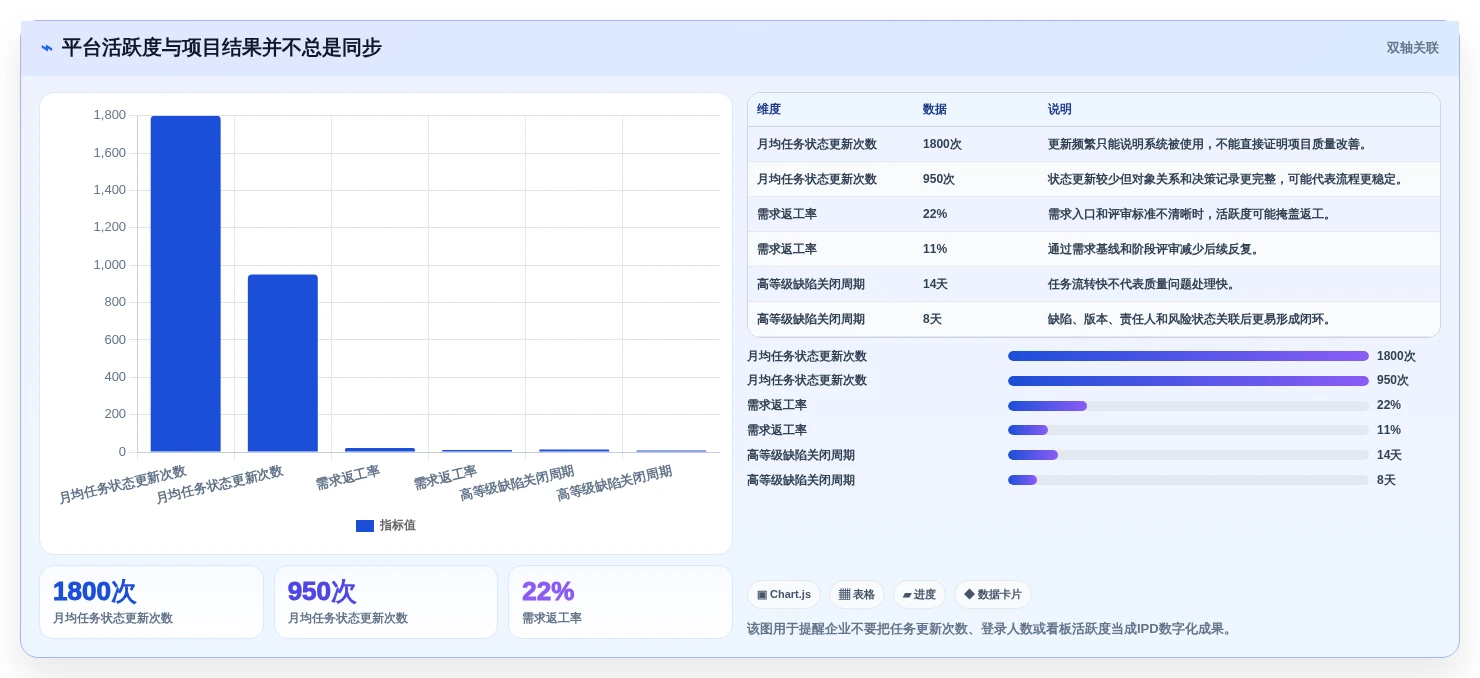Select the Chart.js chip
This screenshot has width=1480, height=678.
(x=784, y=595)
